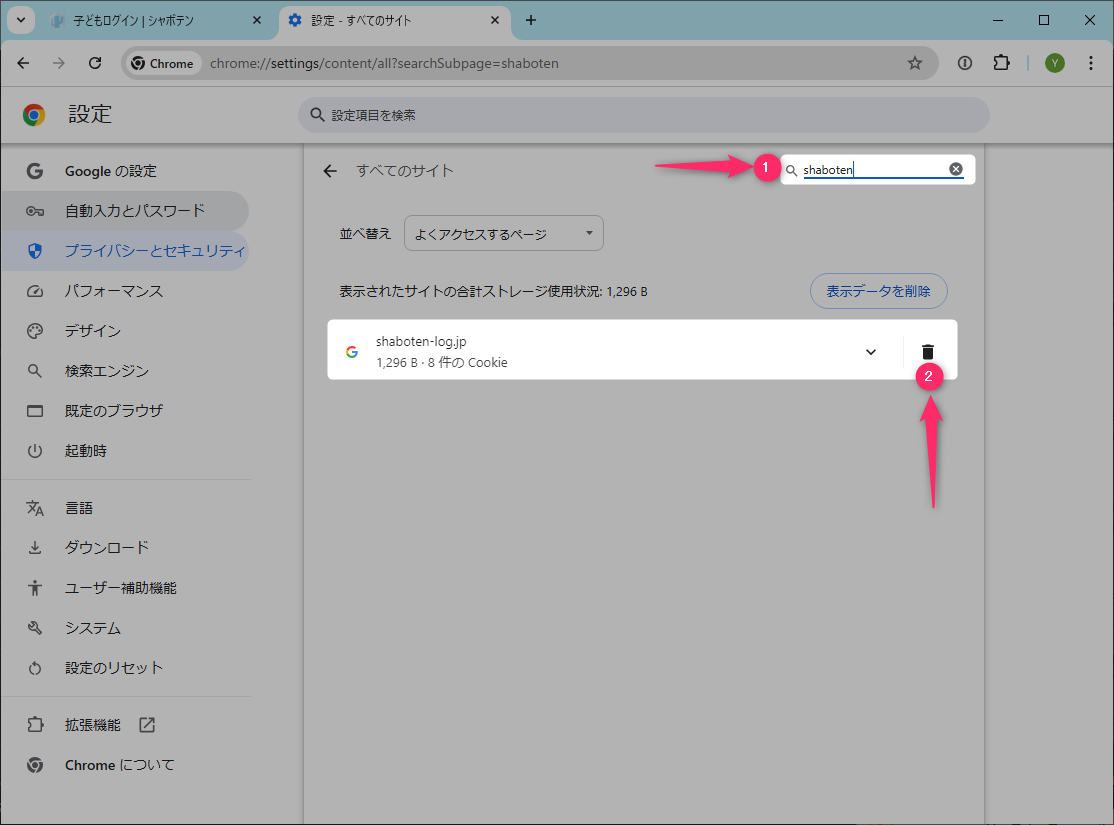This screenshot has width=1114, height=825.
Task: Click the default browser window icon
Action: pos(35,411)
